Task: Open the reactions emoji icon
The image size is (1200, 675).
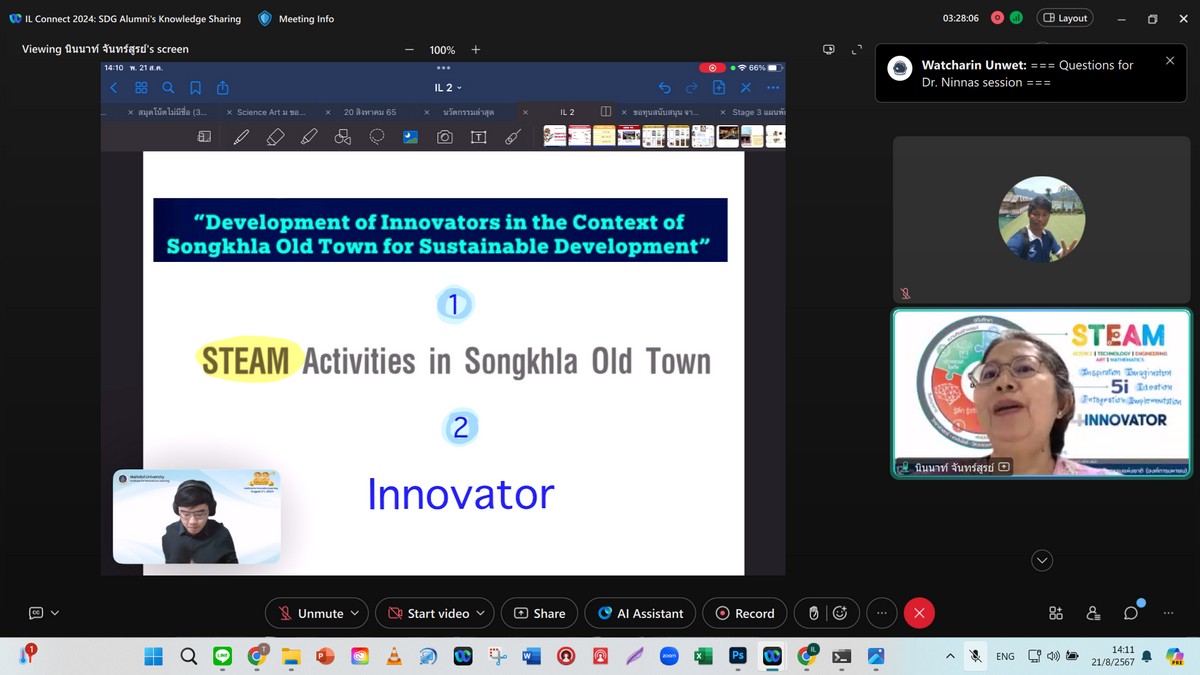Action: tap(840, 613)
